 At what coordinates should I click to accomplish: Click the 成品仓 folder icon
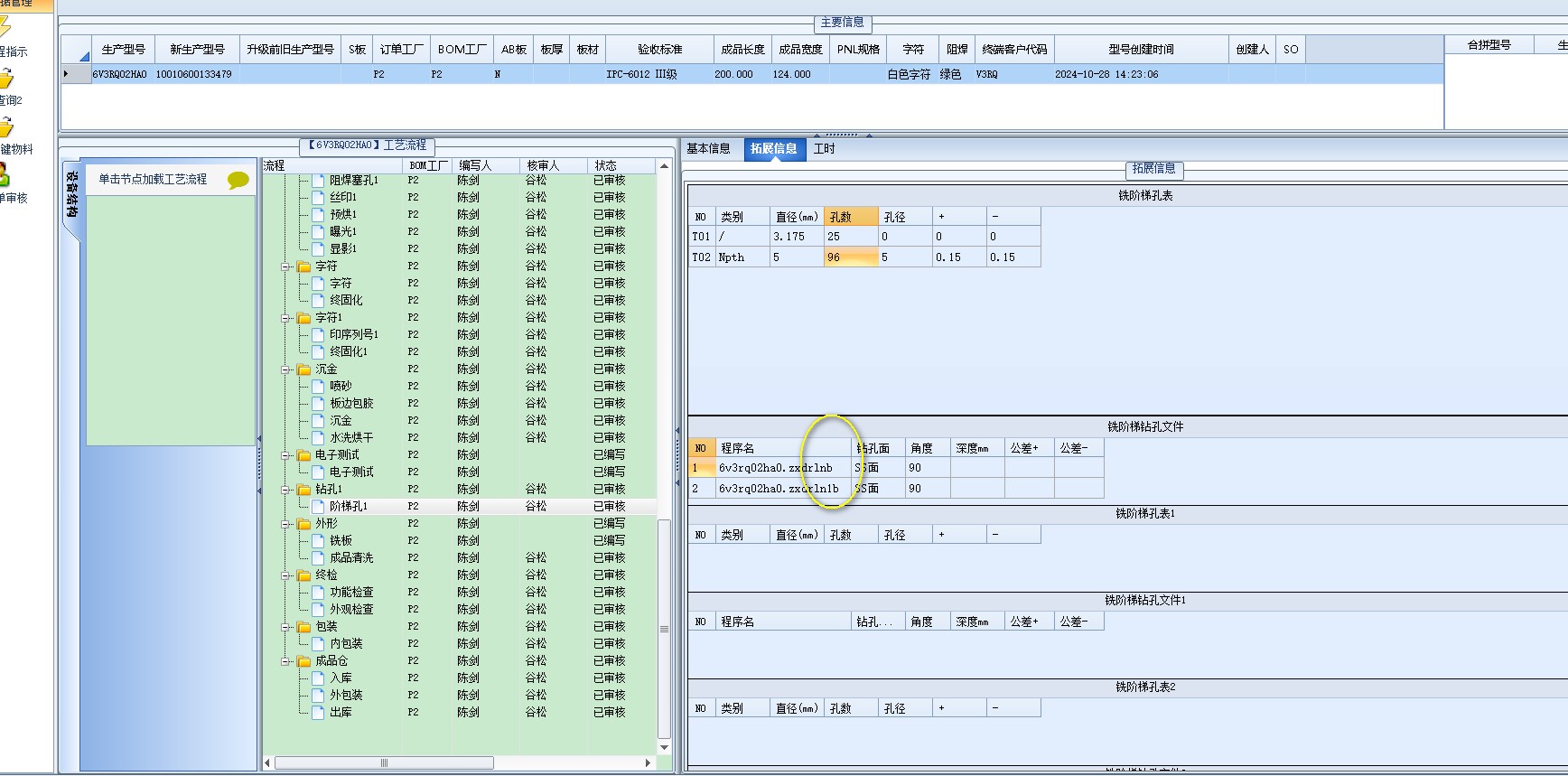[x=304, y=661]
